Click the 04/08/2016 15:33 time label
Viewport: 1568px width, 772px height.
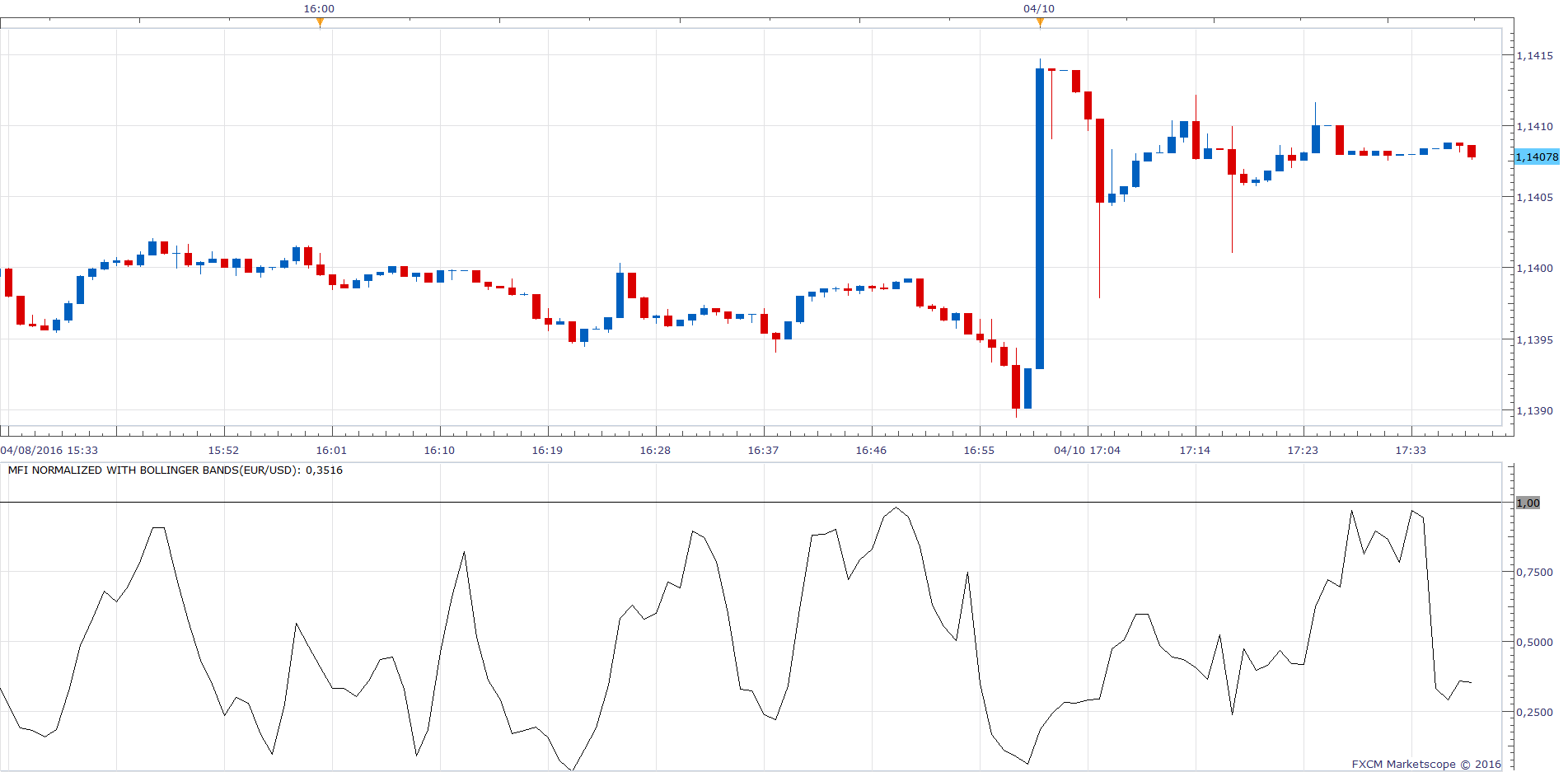click(x=49, y=451)
